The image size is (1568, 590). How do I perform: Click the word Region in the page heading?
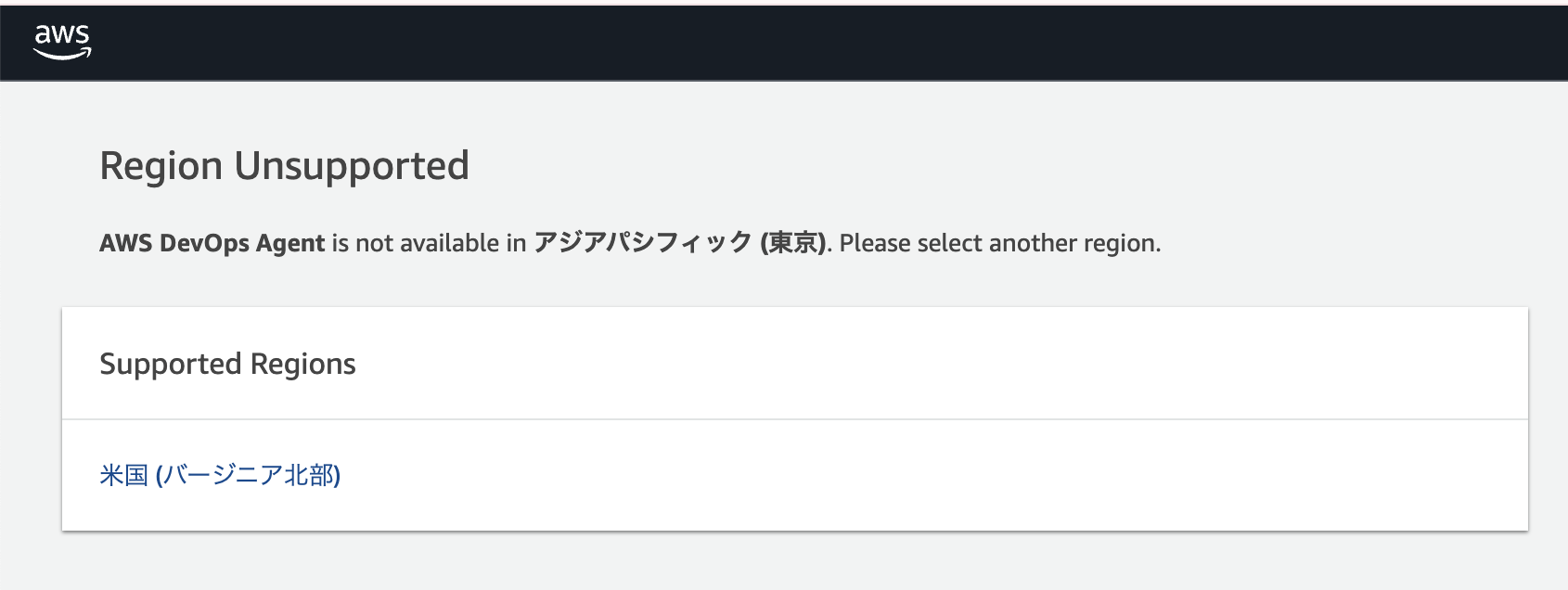(161, 166)
